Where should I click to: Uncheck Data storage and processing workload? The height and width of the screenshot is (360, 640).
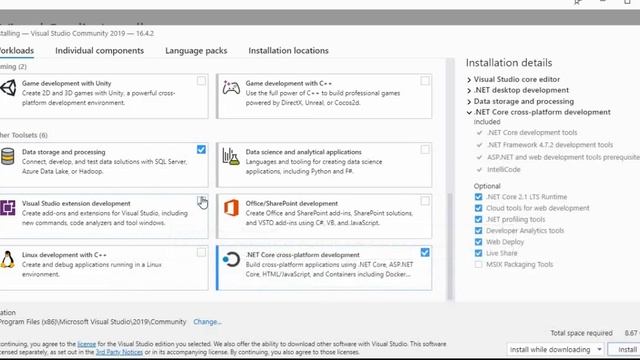point(201,149)
